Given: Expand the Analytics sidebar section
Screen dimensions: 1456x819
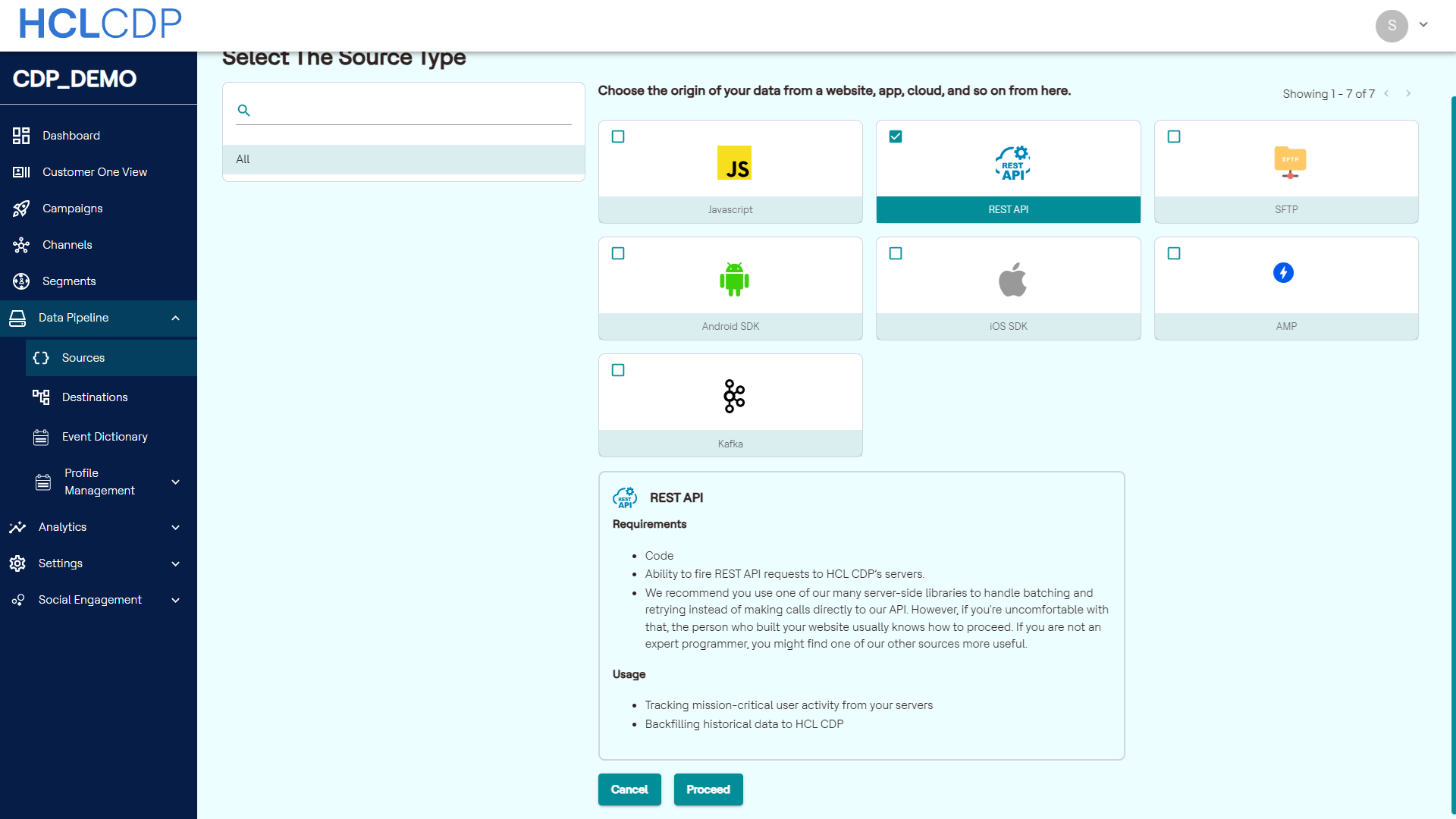Looking at the screenshot, I should pyautogui.click(x=175, y=527).
